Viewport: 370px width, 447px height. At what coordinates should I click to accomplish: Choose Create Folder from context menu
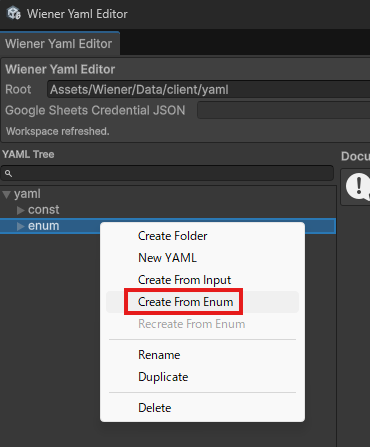(202, 236)
